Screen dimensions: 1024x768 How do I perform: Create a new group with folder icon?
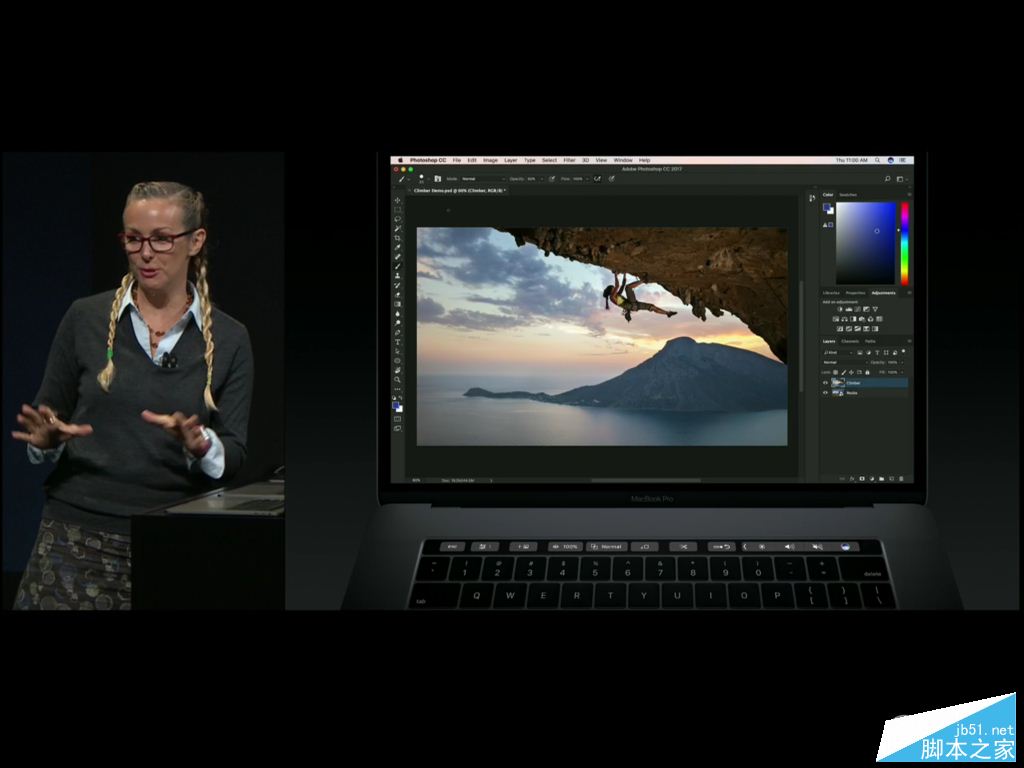882,479
